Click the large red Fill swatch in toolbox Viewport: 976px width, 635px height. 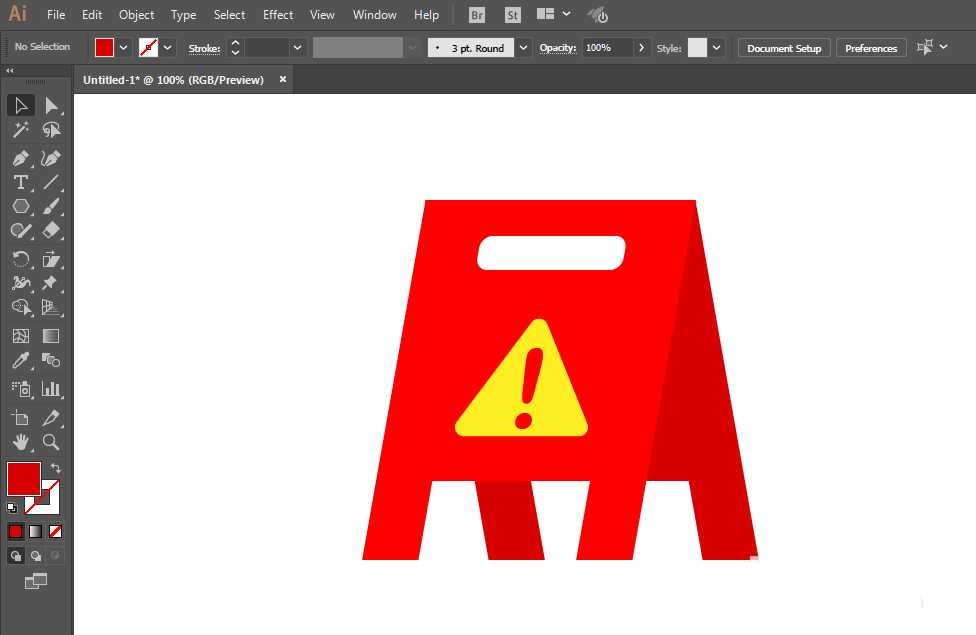click(x=23, y=478)
